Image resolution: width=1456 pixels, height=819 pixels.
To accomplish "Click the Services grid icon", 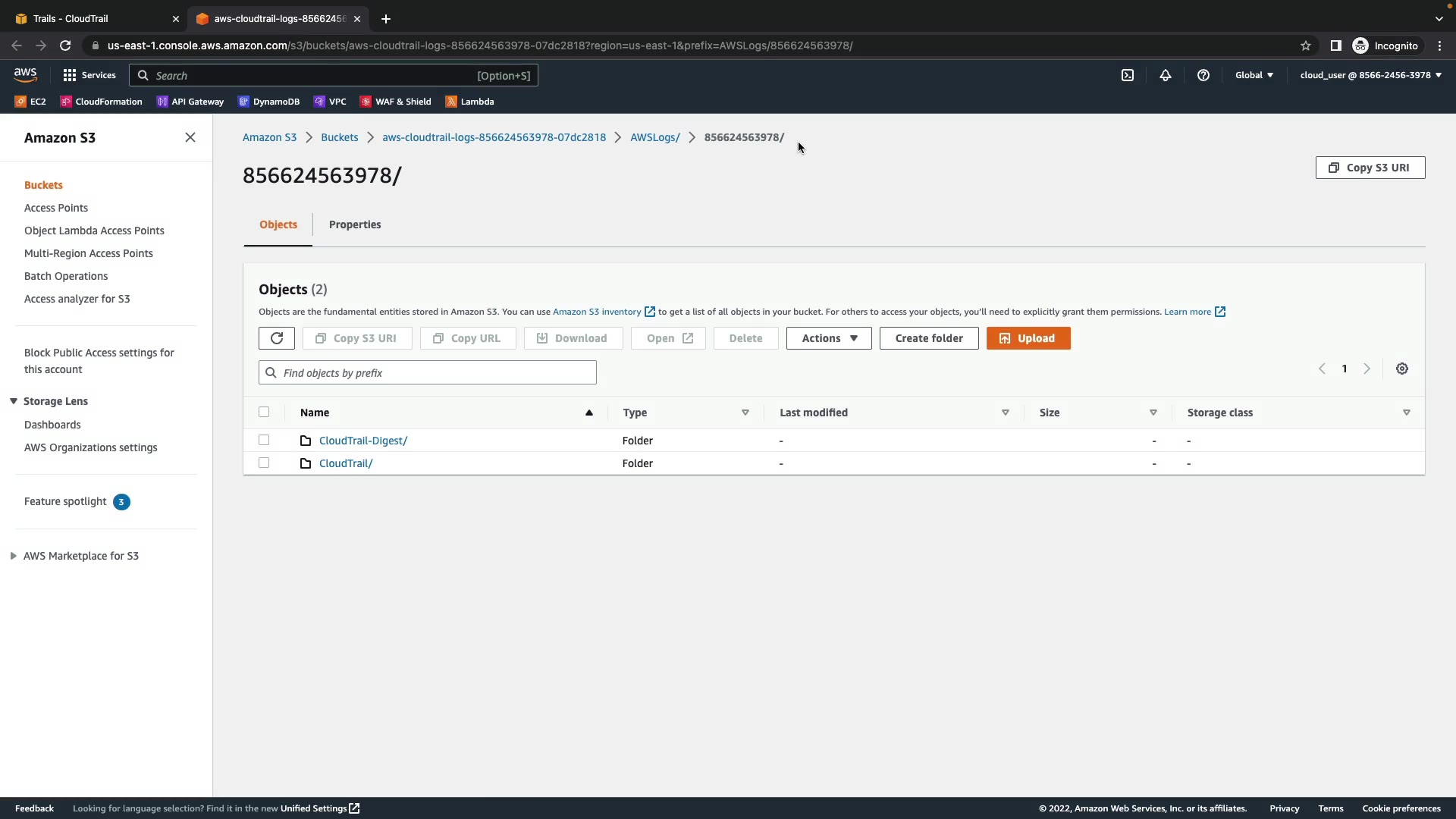I will (x=70, y=75).
